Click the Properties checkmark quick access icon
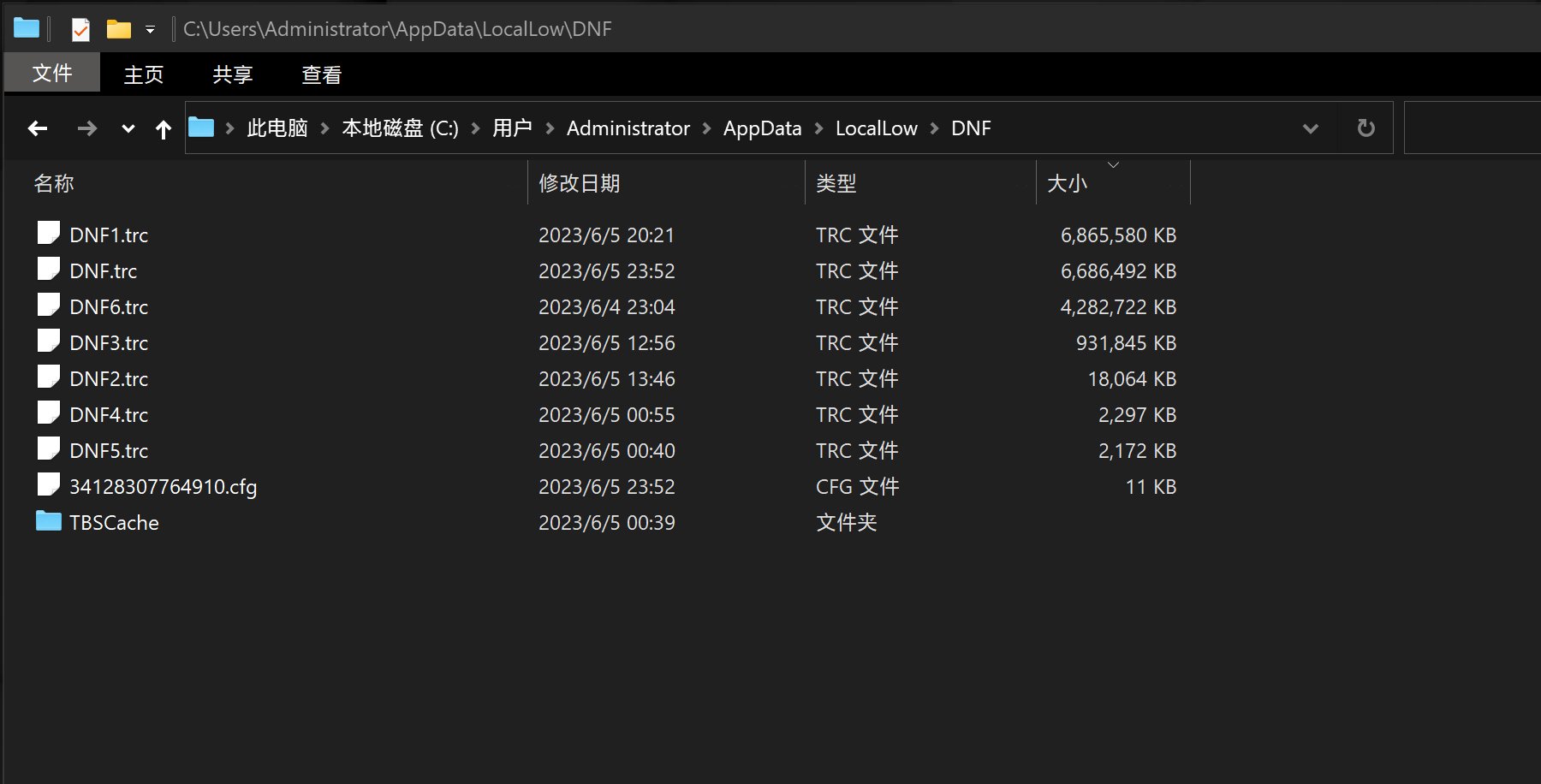 pos(80,30)
